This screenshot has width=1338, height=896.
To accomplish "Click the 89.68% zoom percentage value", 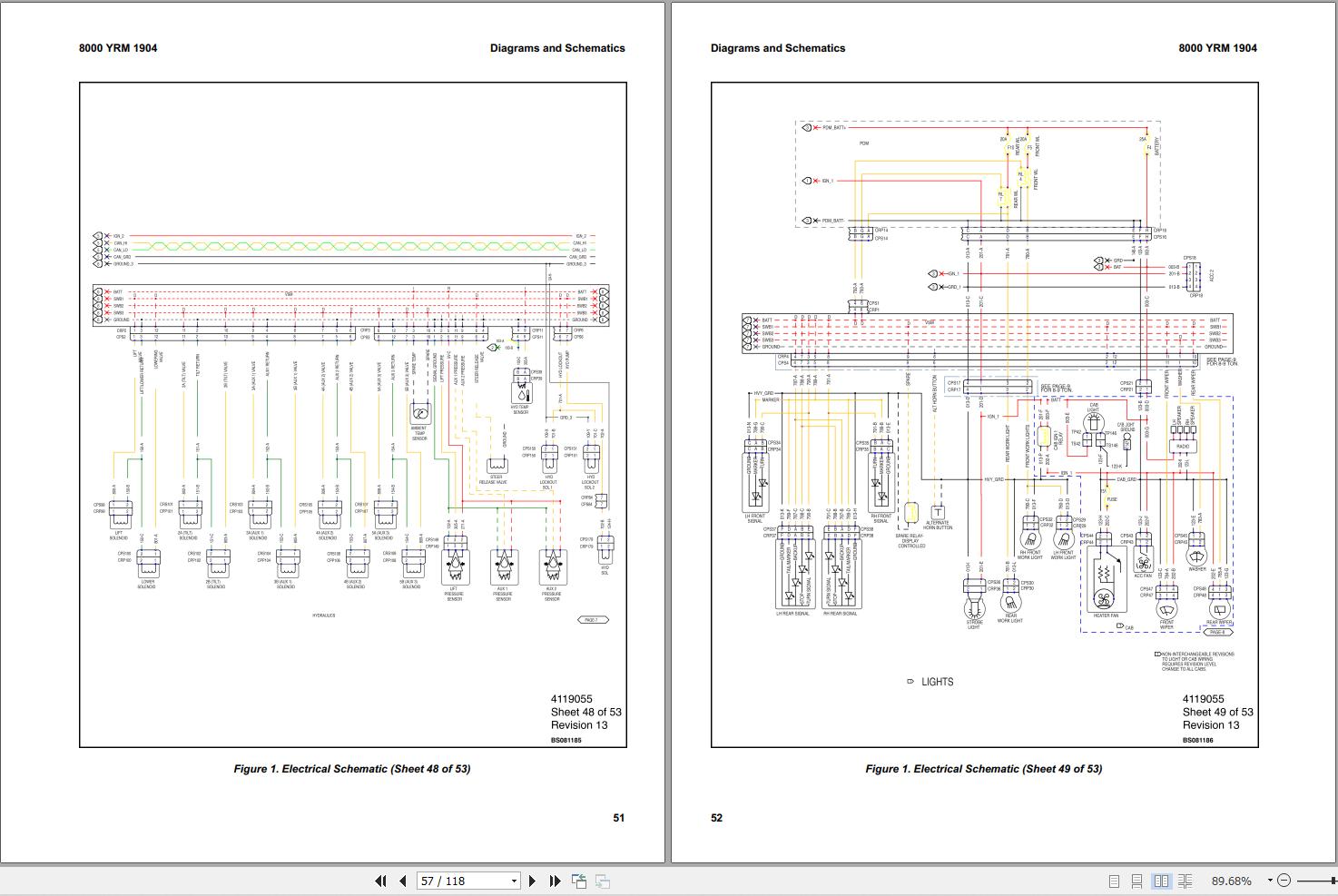I will tap(1231, 881).
